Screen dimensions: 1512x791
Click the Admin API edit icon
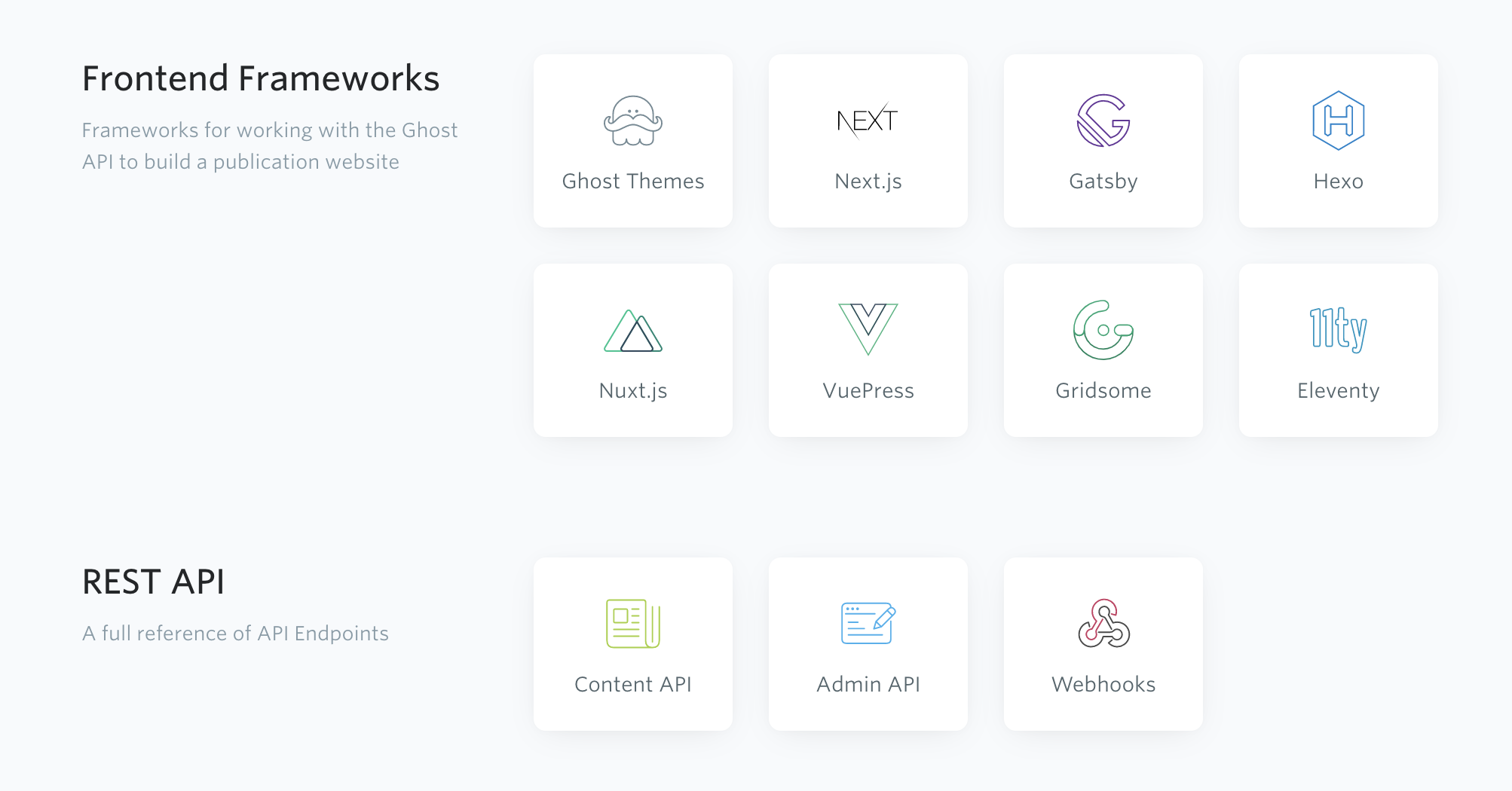click(x=868, y=624)
